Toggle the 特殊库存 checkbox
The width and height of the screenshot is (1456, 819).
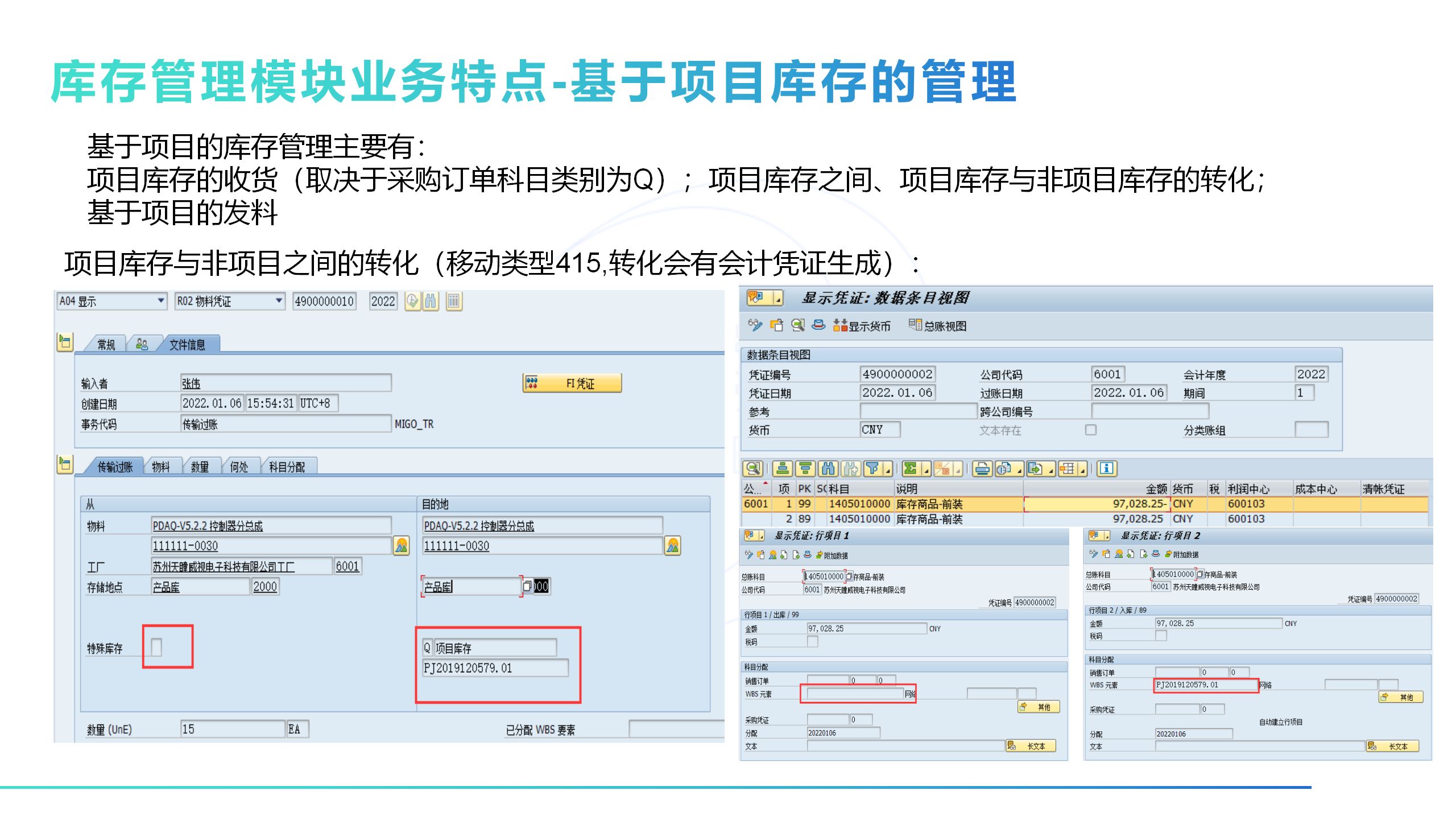pos(156,647)
